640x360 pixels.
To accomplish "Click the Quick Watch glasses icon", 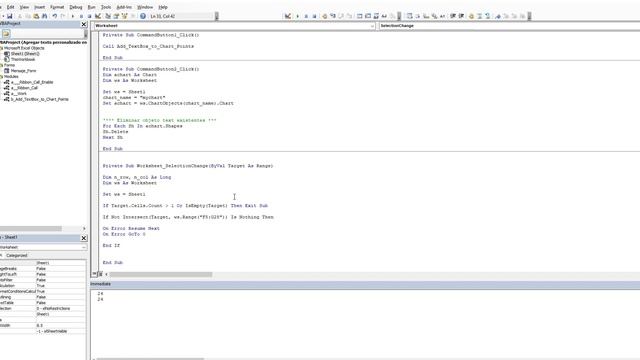I will (x=384, y=16).
